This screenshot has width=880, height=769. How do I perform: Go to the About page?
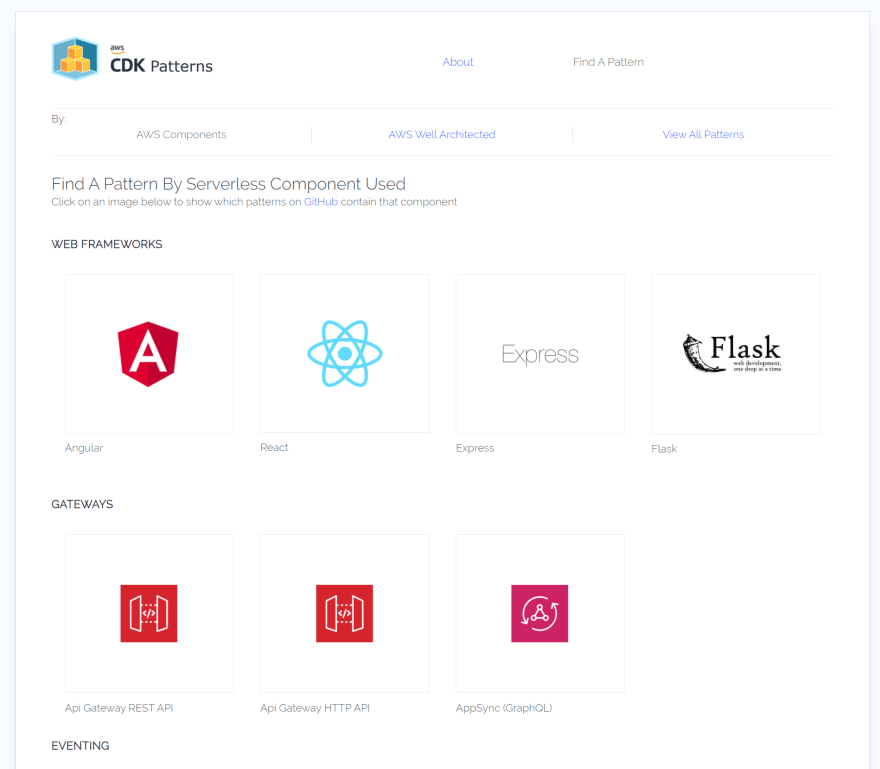tap(458, 62)
